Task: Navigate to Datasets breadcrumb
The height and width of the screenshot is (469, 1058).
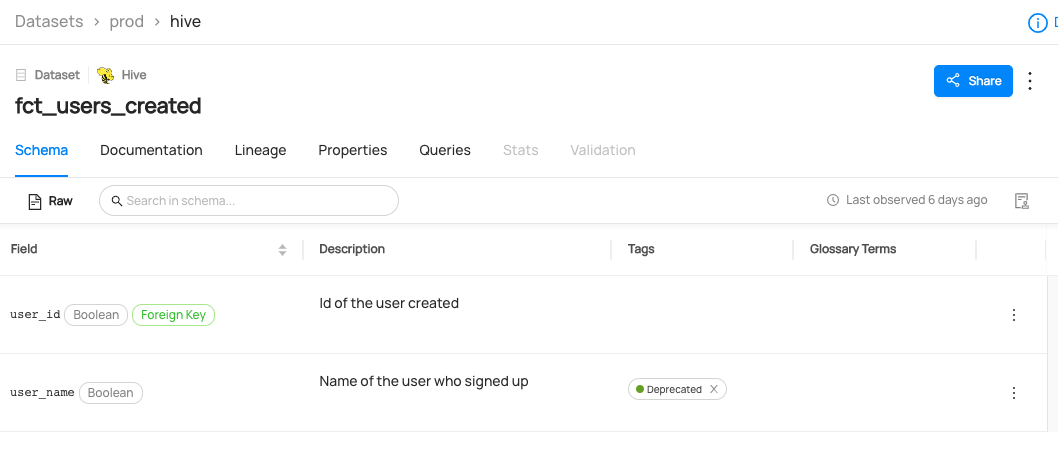Action: (x=48, y=21)
